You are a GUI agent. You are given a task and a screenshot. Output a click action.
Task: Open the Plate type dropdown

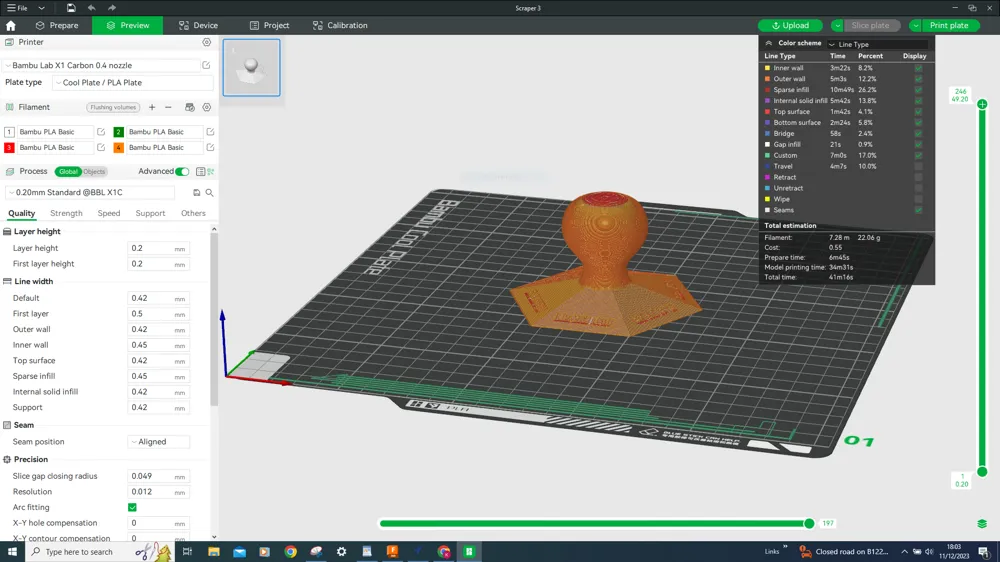point(132,83)
